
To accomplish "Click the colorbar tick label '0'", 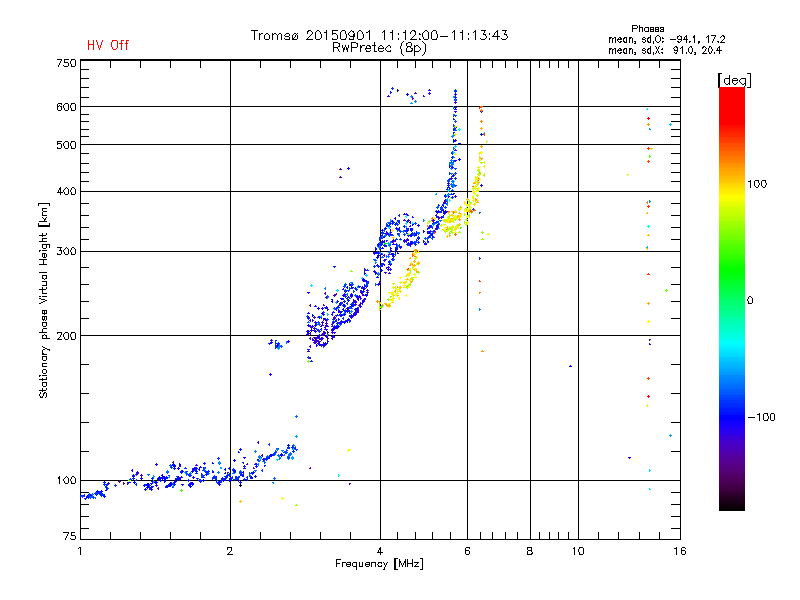I will tap(750, 301).
